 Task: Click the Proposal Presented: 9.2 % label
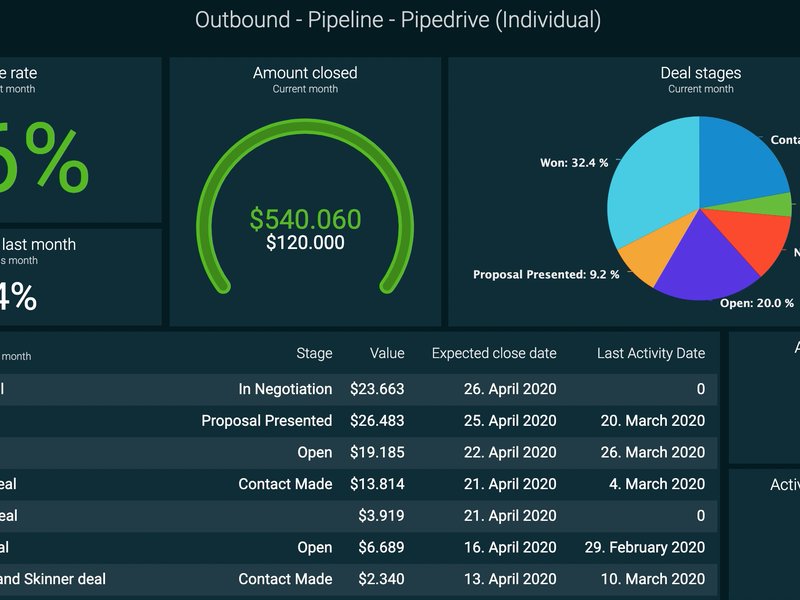click(546, 274)
